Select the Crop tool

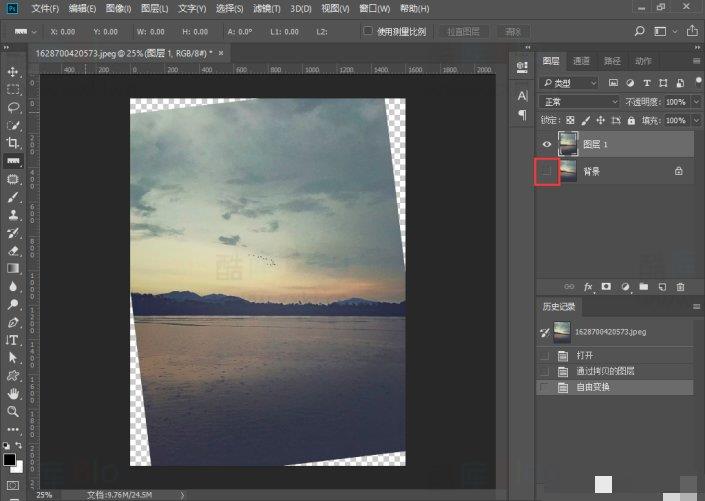tap(13, 143)
